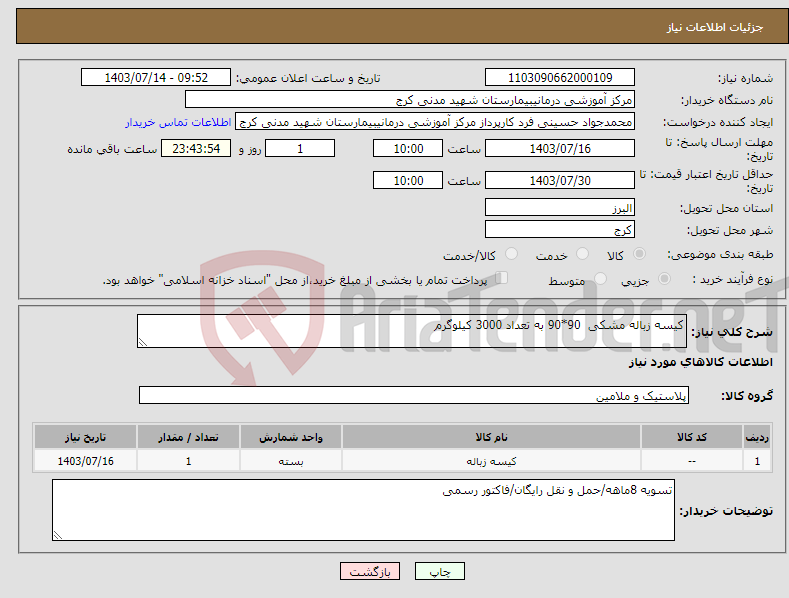This screenshot has width=789, height=598.
Task: Click the شرح کلی نیاز text area
Action: click(412, 331)
